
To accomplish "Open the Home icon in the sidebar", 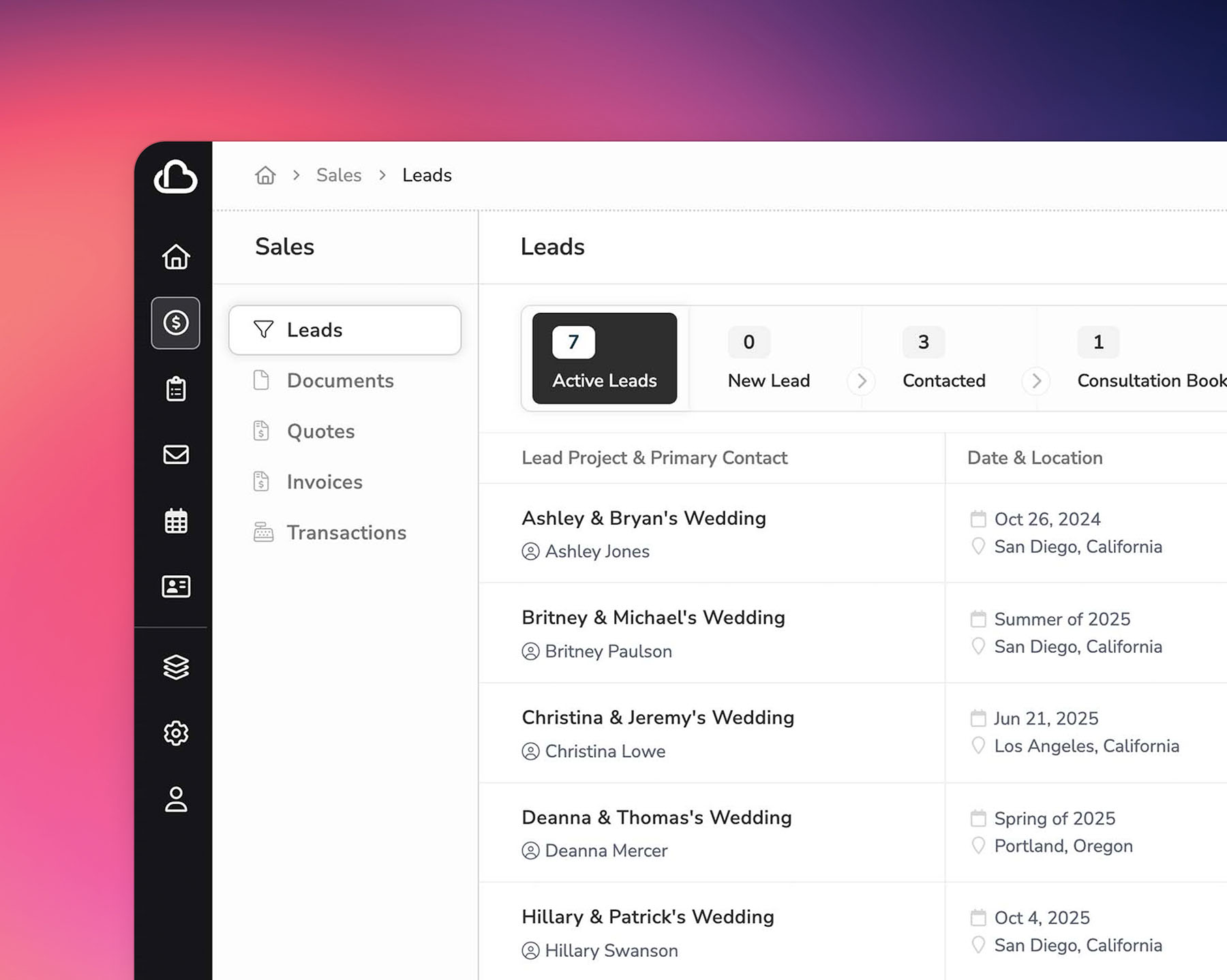I will [x=176, y=257].
